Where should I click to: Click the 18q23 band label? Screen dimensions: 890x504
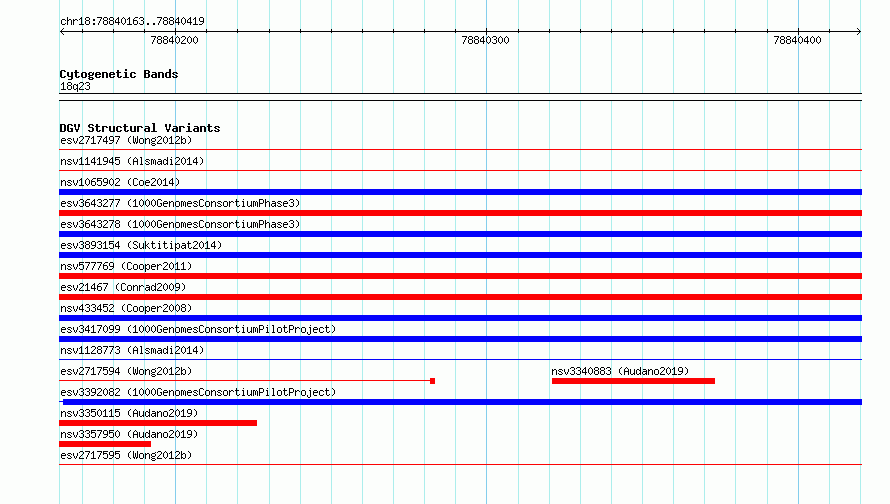tap(75, 86)
